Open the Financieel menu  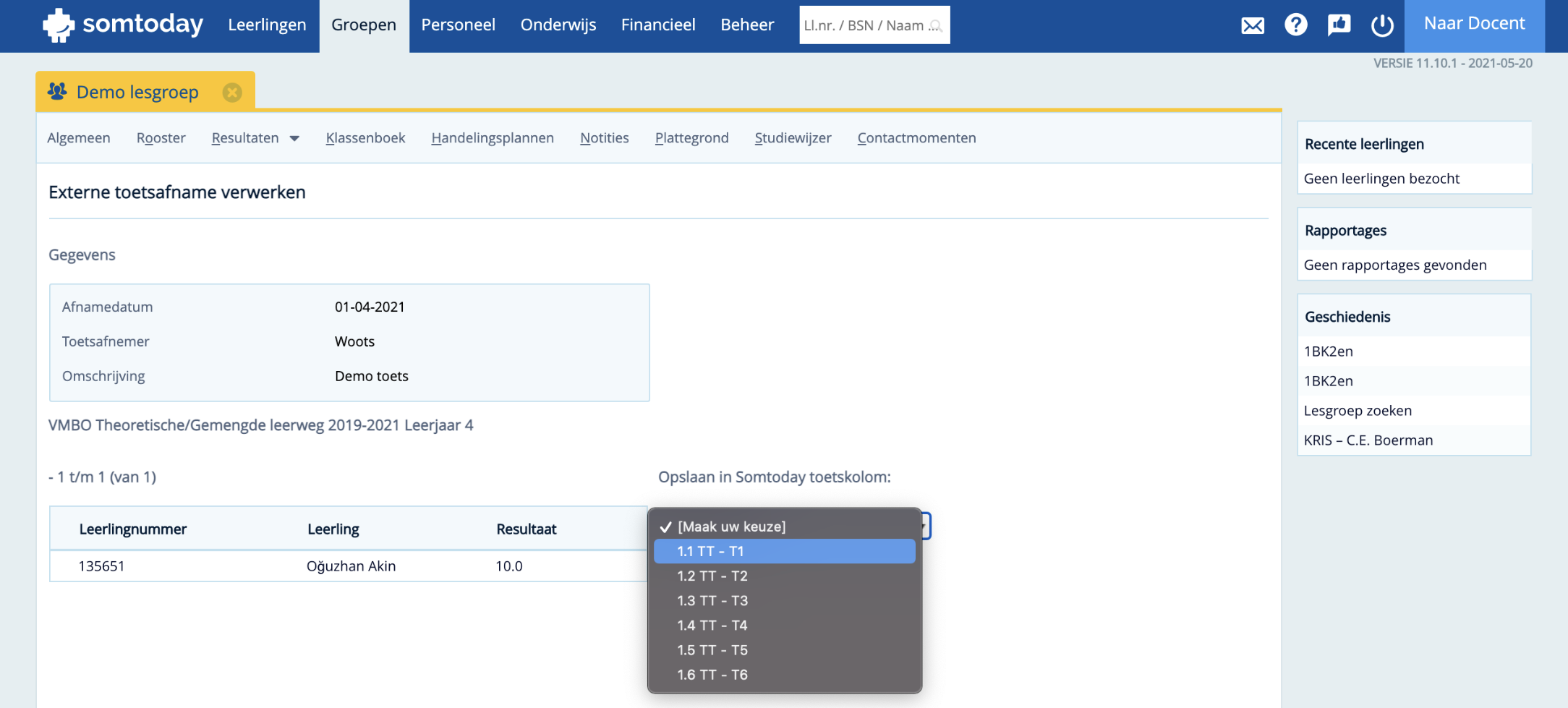(658, 25)
